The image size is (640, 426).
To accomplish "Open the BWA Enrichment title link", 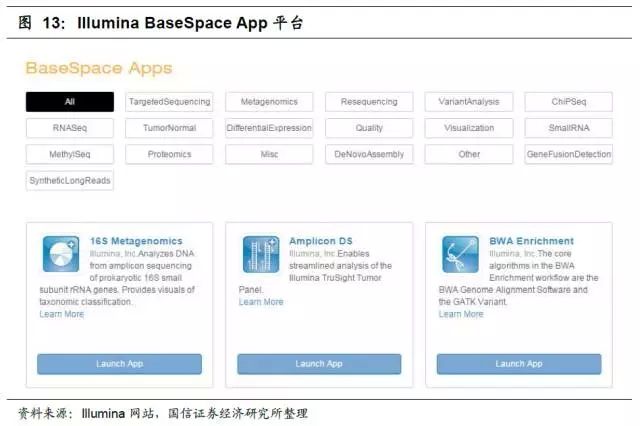I will point(531,241).
